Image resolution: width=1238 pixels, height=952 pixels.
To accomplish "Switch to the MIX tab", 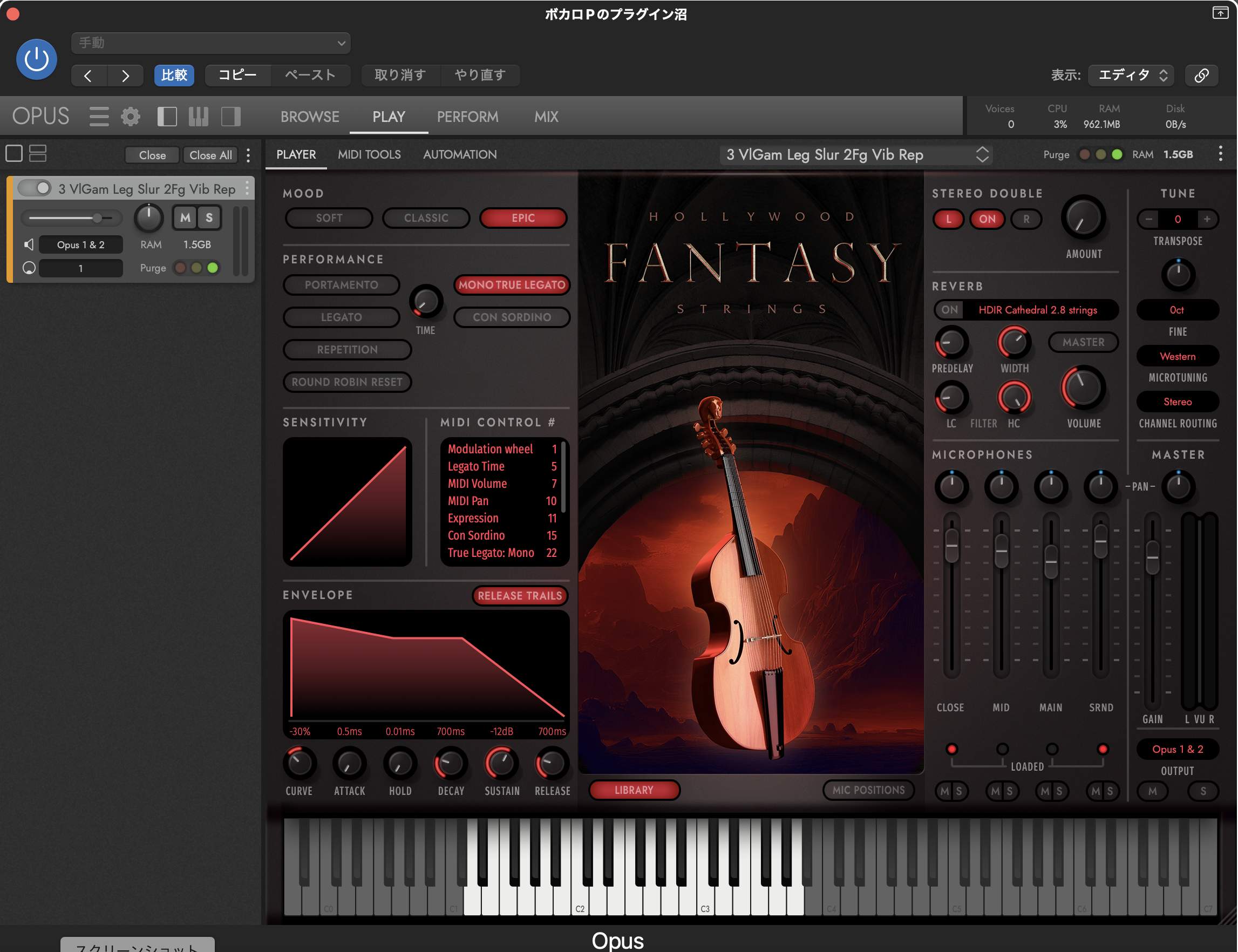I will 546,117.
